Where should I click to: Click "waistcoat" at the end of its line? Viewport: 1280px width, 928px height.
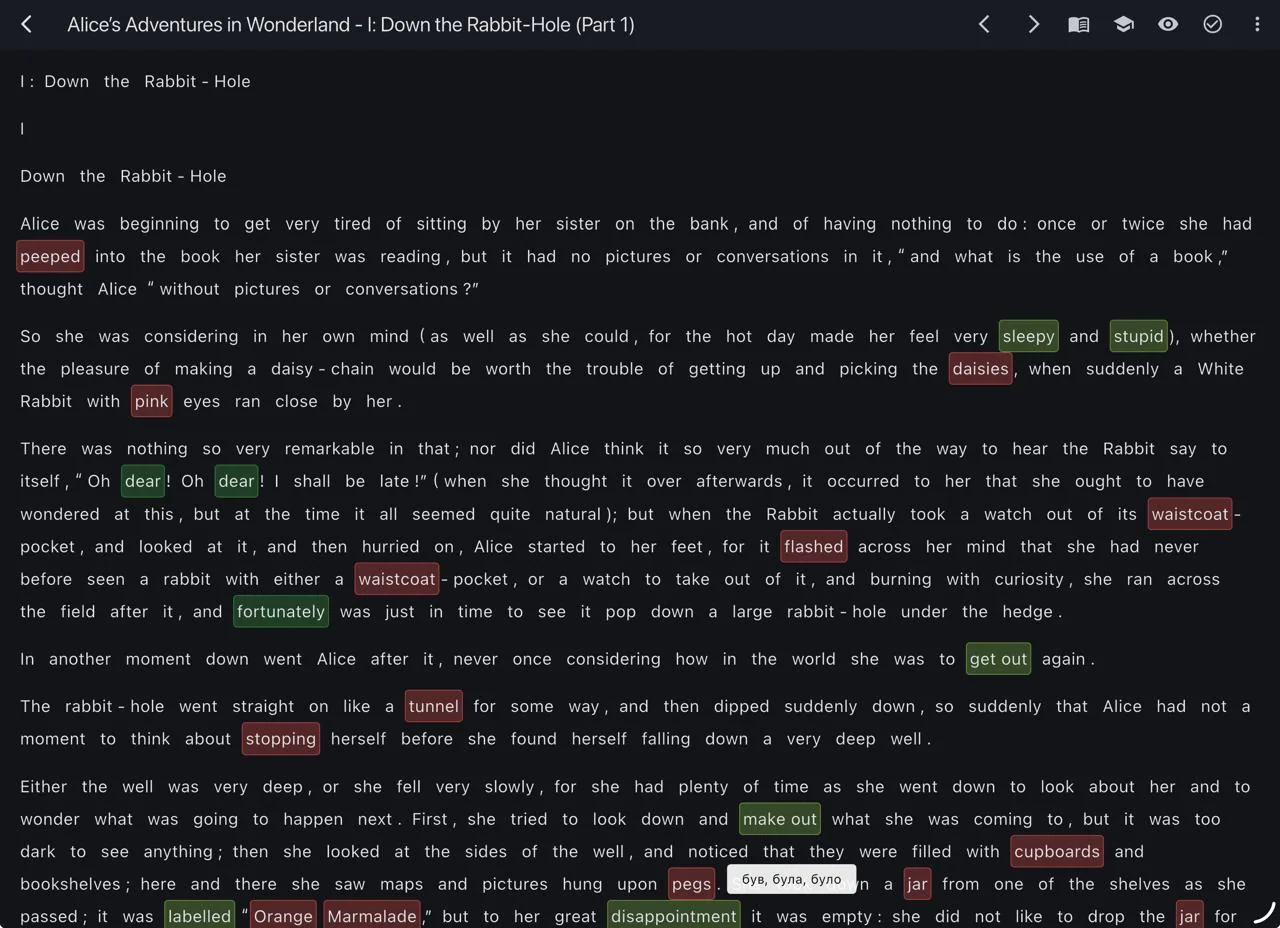(x=1190, y=514)
